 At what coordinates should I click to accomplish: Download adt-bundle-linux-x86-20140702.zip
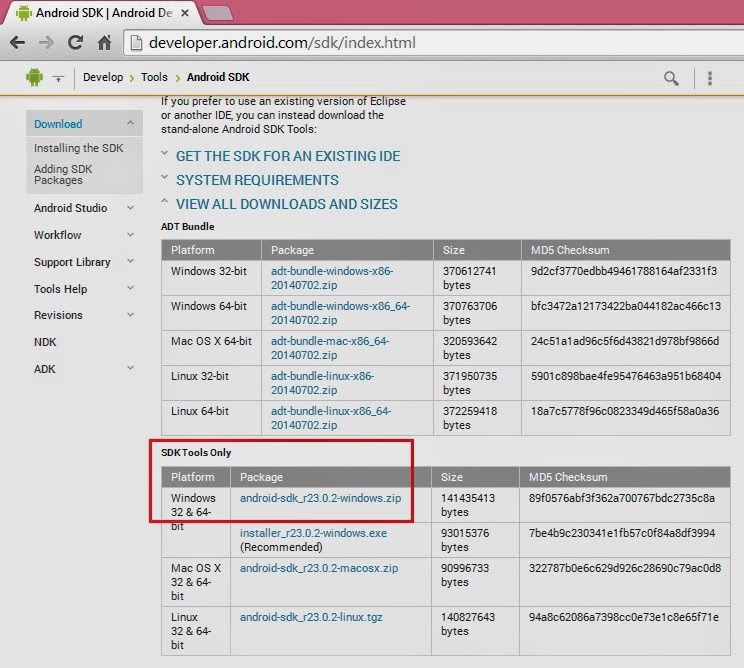(x=322, y=383)
